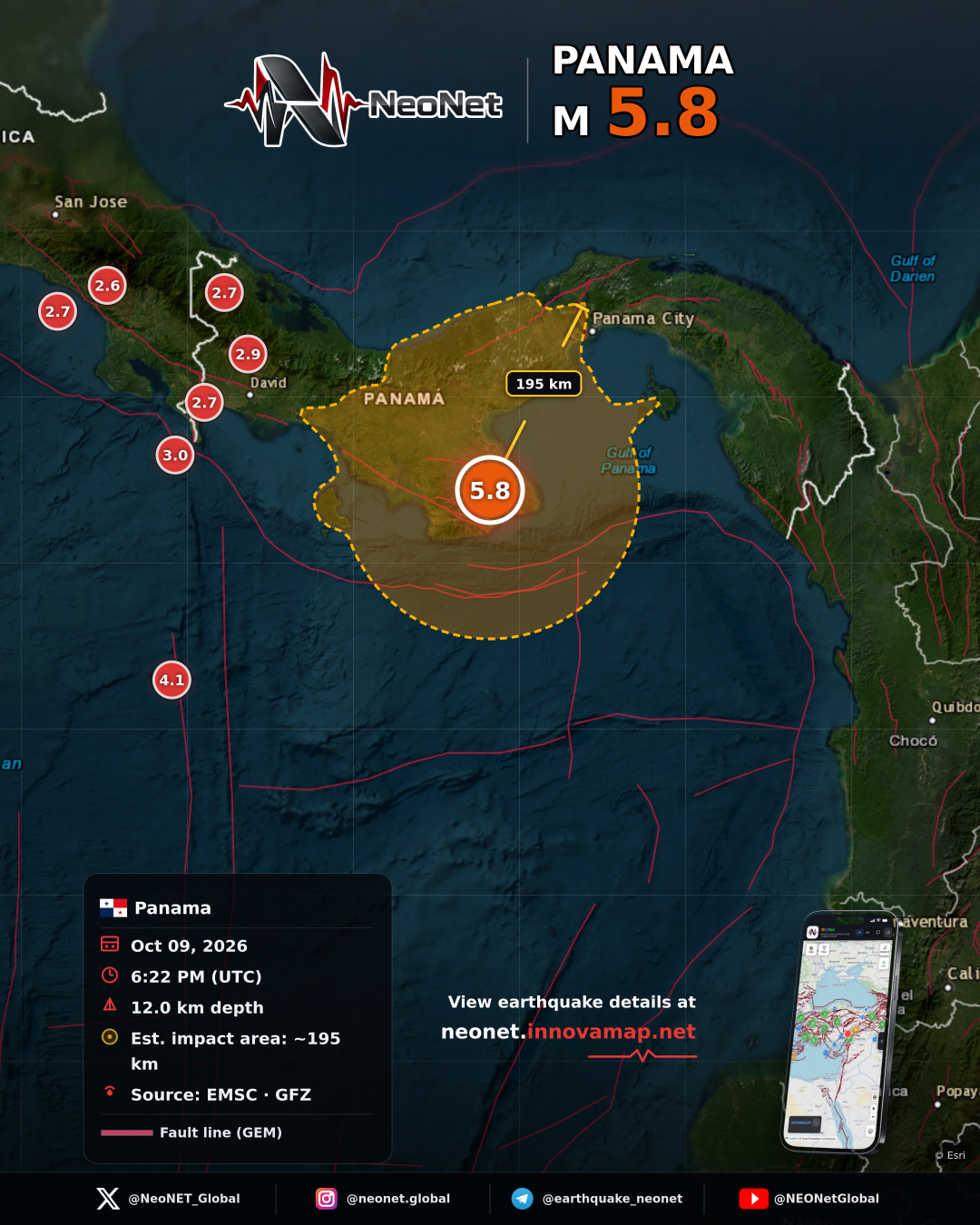Open the @NeoNET_Global handle

point(184,1199)
